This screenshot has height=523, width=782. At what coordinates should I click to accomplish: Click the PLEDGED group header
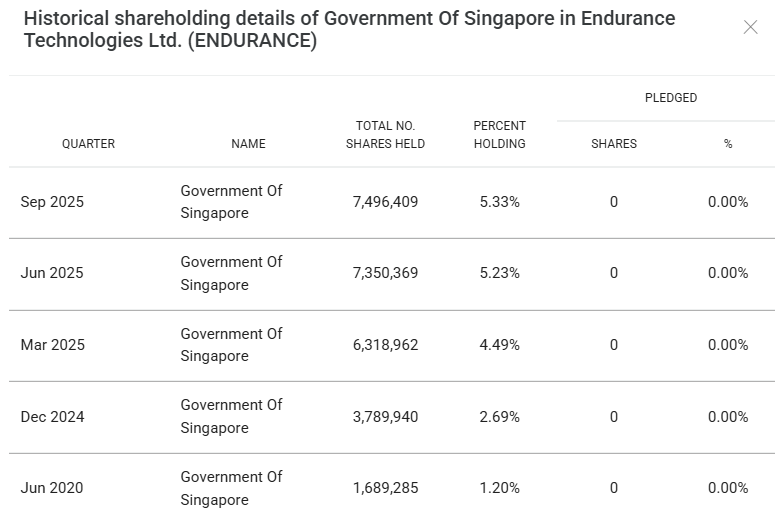pos(671,98)
